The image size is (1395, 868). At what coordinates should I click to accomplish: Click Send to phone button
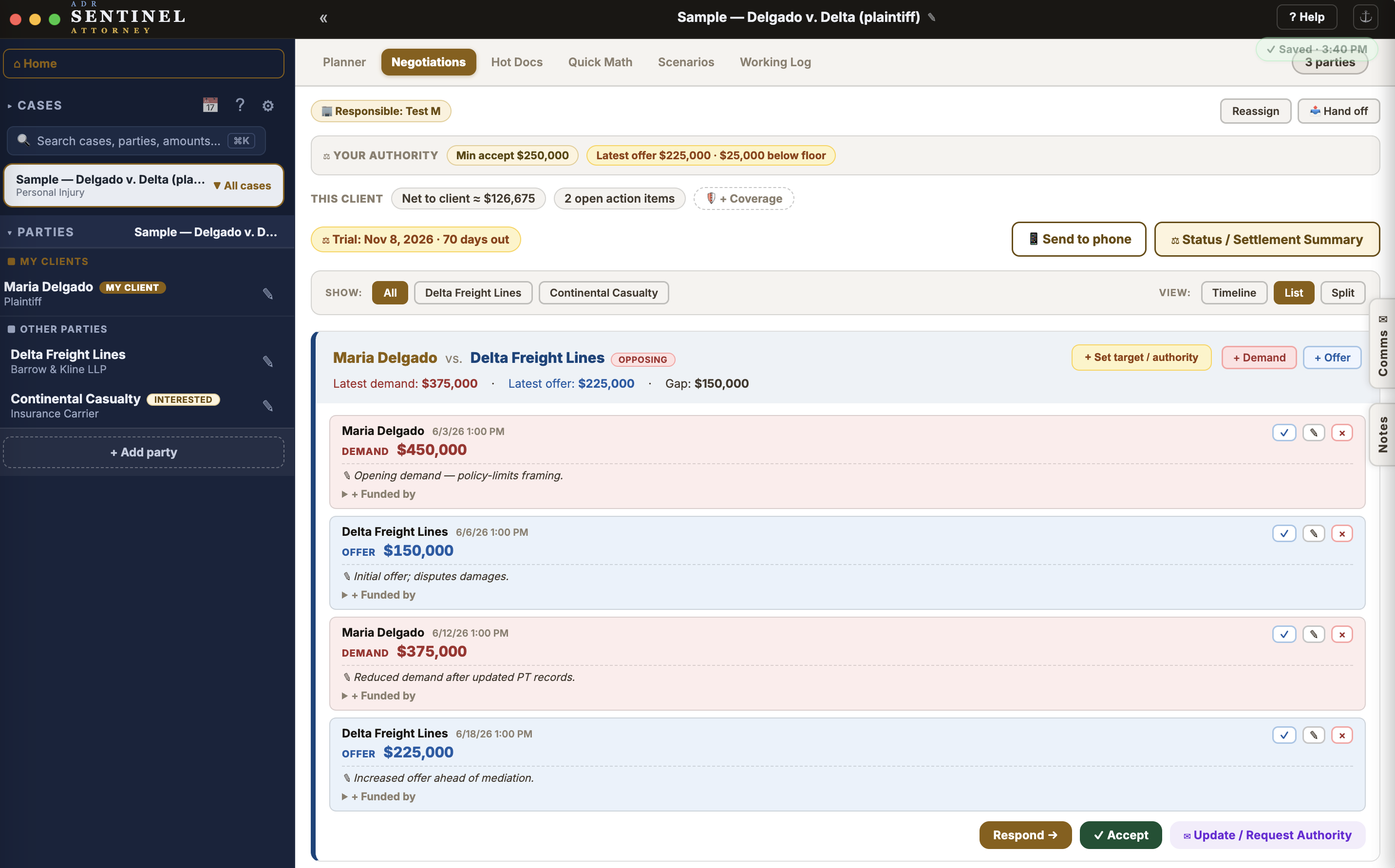pos(1079,239)
